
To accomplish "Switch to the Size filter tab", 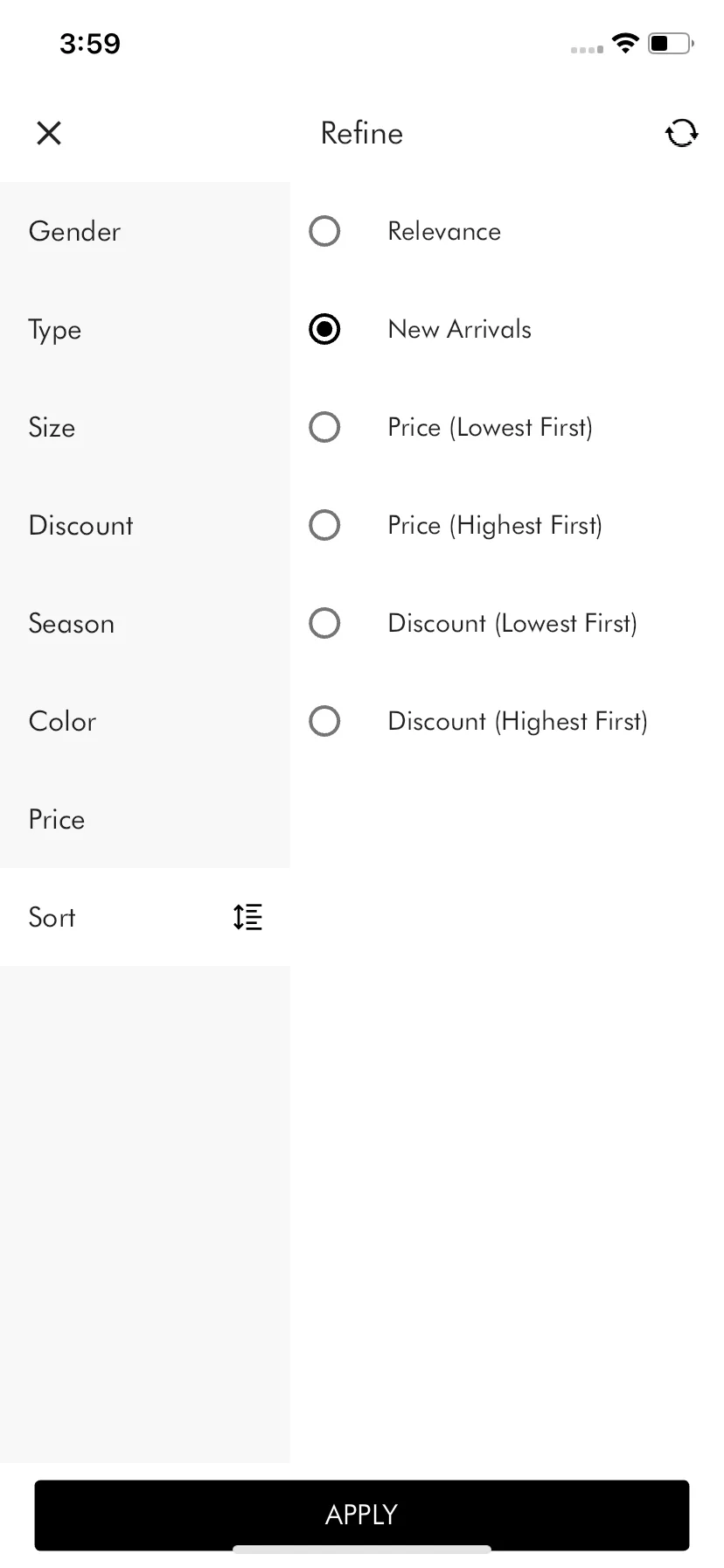I will [x=145, y=427].
